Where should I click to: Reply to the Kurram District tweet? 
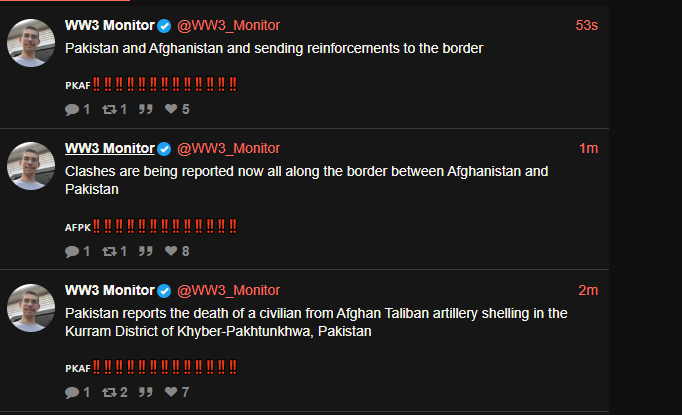tap(72, 392)
